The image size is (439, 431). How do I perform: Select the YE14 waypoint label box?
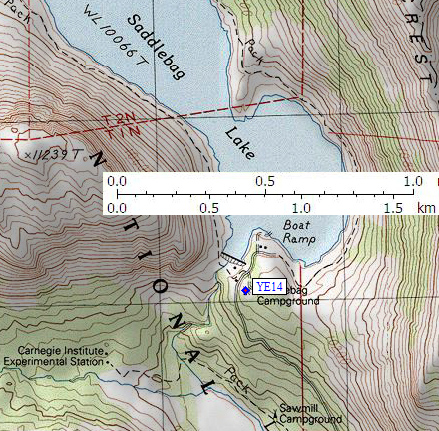[x=270, y=286]
